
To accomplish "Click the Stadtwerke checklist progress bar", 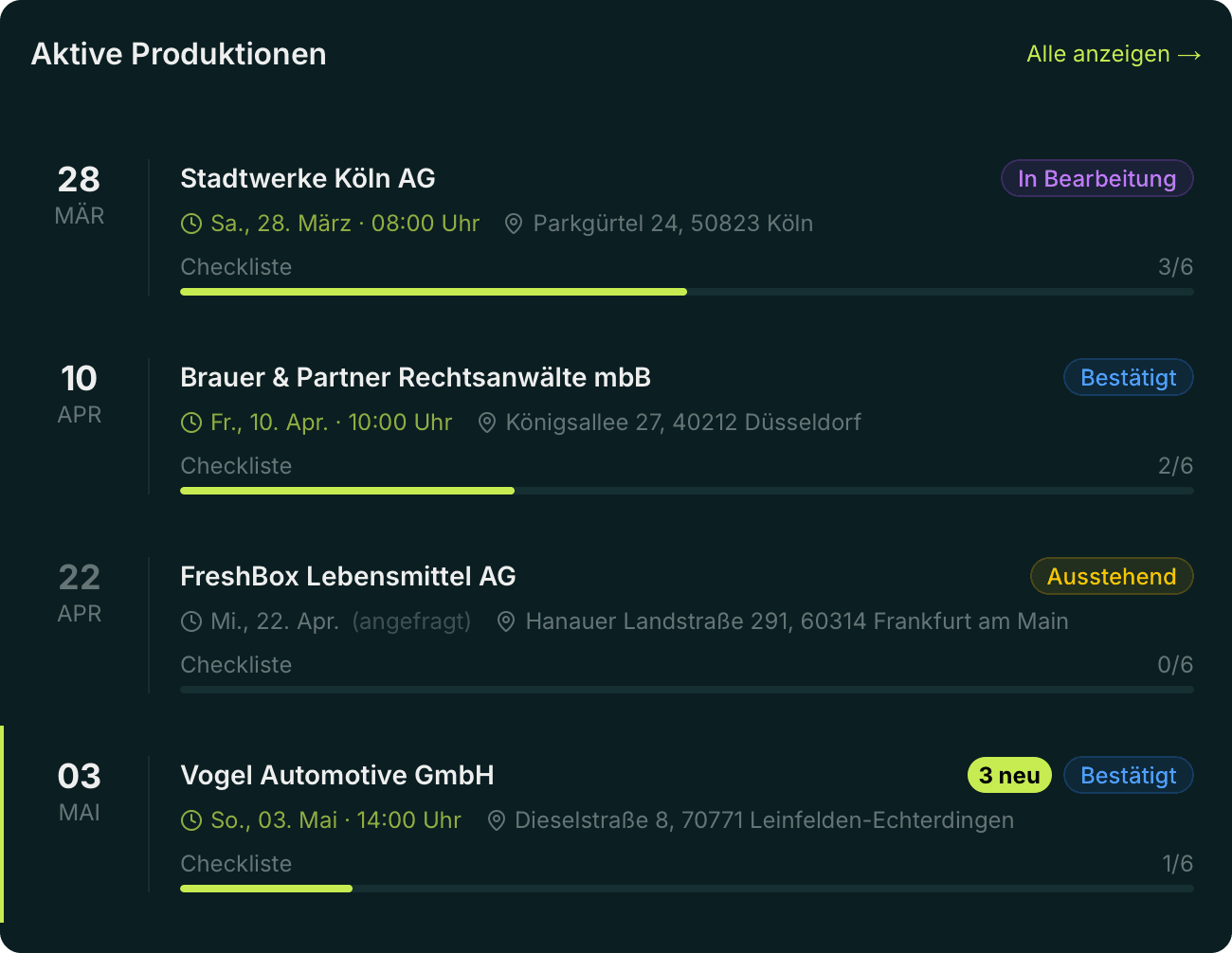I will point(686,292).
